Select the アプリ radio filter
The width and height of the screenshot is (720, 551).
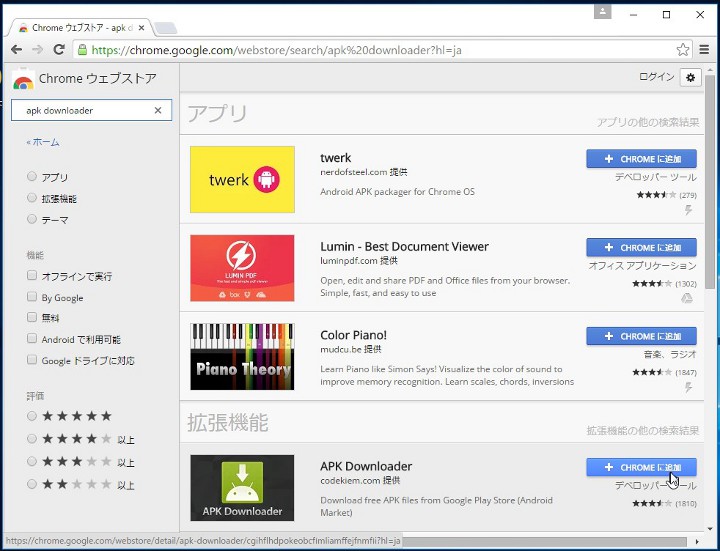32,176
